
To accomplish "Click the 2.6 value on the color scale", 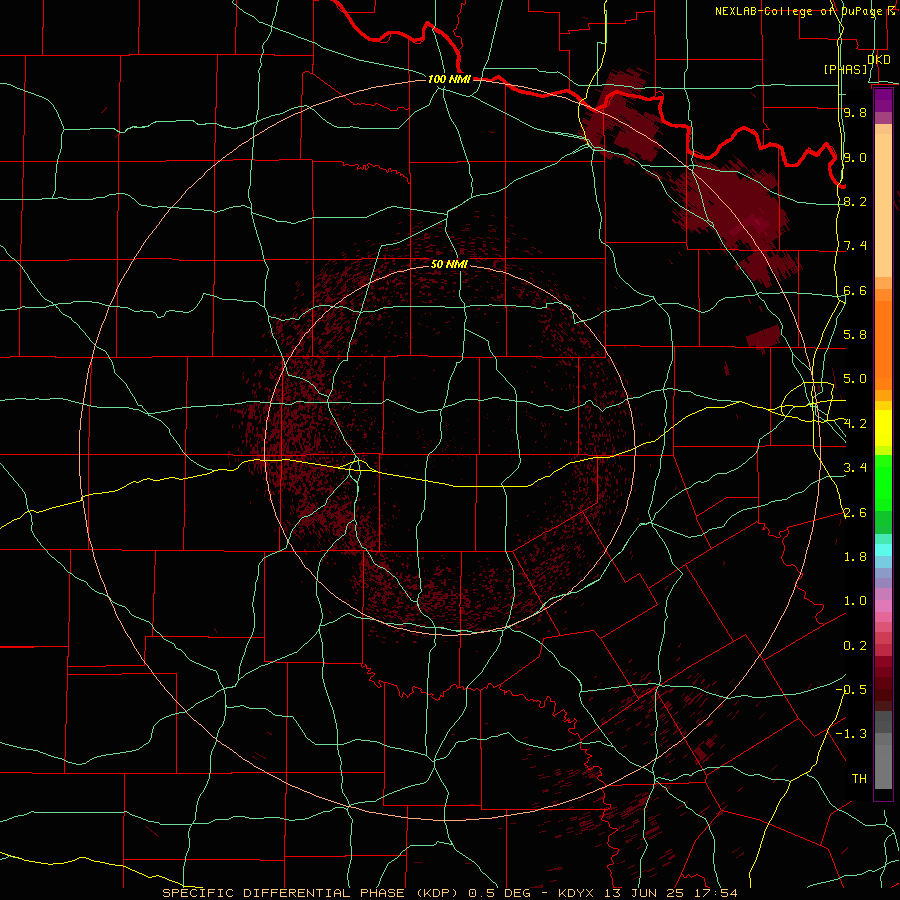I will point(855,513).
